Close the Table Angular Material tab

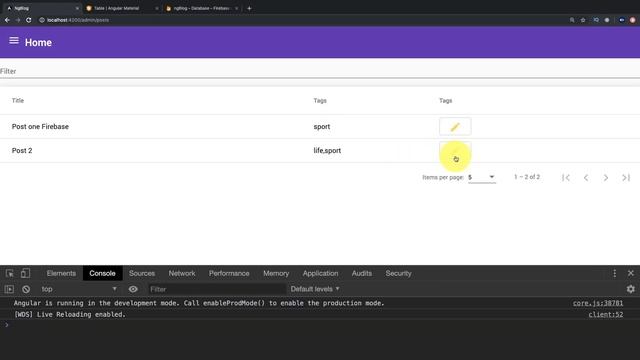pos(157,8)
